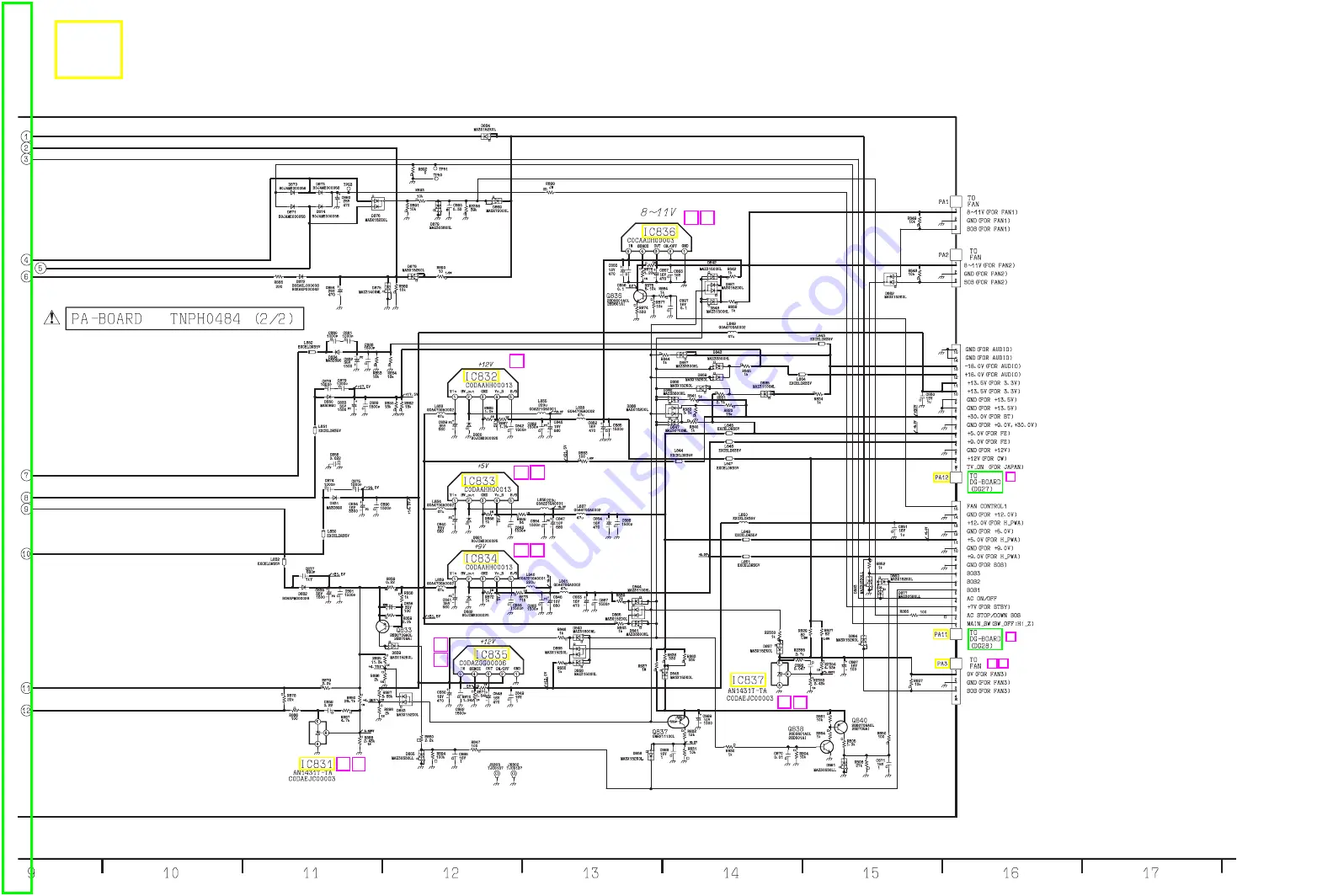This screenshot has width=1333, height=896.
Task: Click the '-16.0V (FOR AUDIO)' pin label
Action: tap(994, 366)
